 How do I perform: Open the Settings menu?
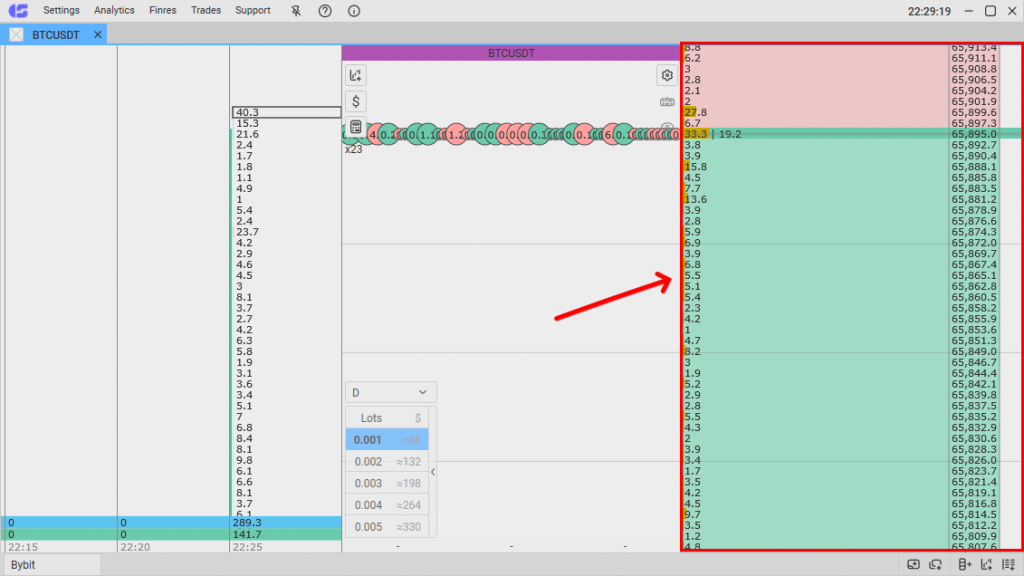(61, 10)
